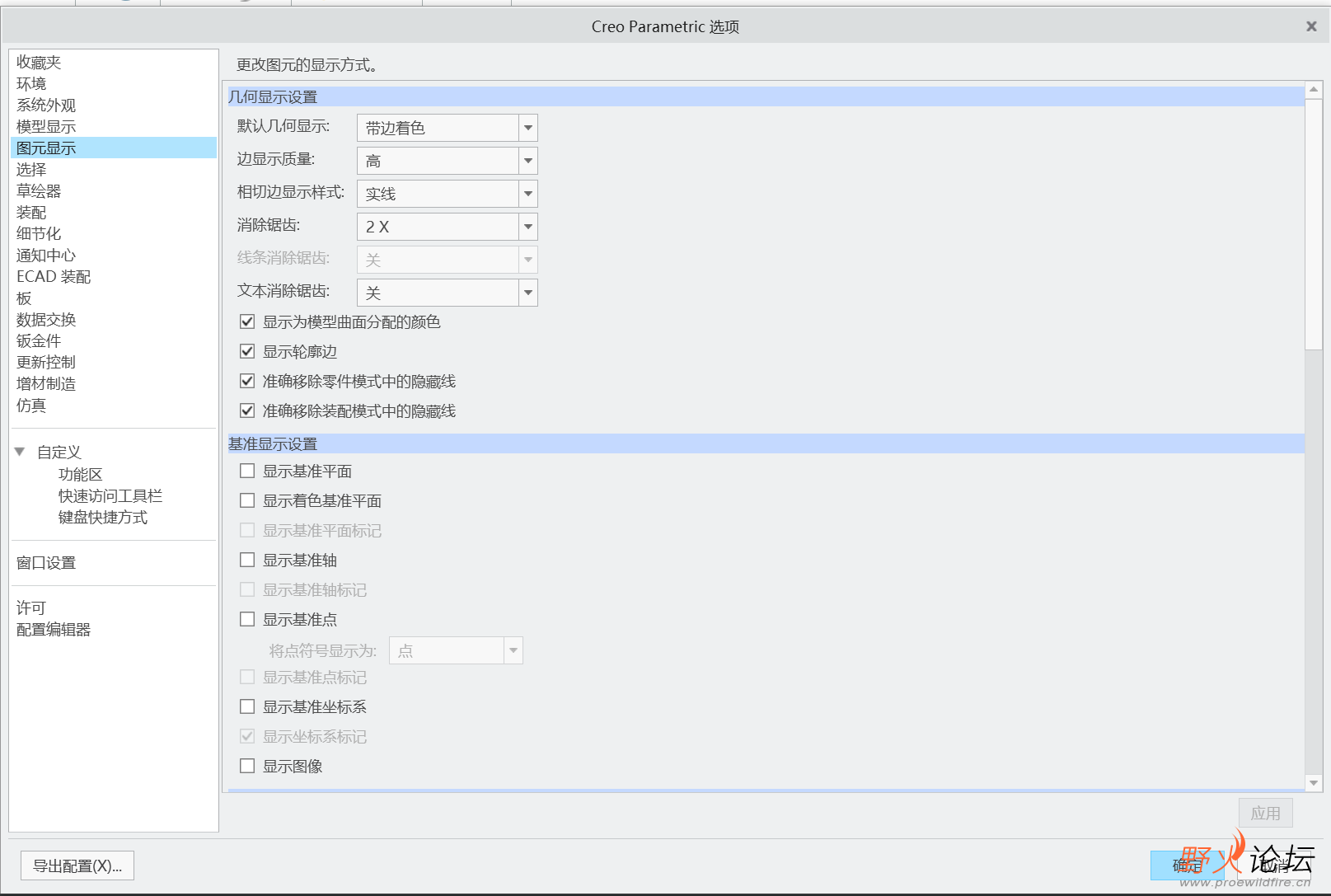Click the 几何显示设置 section header
The height and width of the screenshot is (896, 1331).
click(x=766, y=96)
